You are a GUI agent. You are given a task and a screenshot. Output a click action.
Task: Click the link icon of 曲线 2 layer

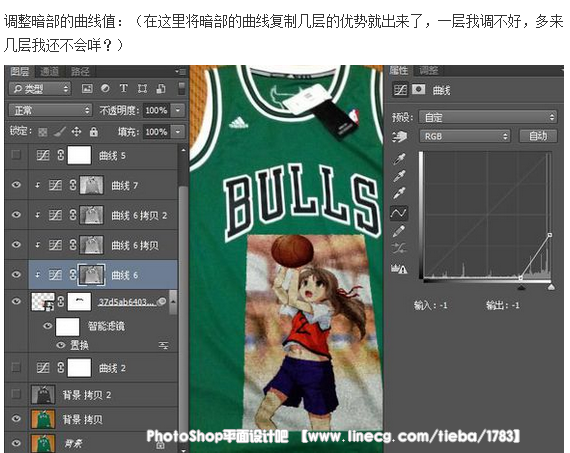[61, 368]
